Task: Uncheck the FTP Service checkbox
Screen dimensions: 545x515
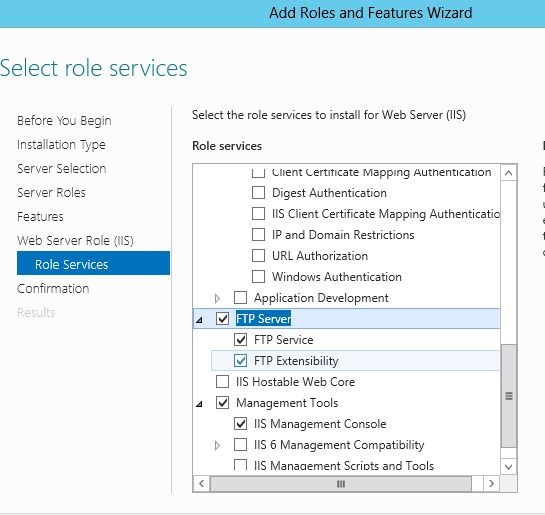Action: (x=241, y=340)
